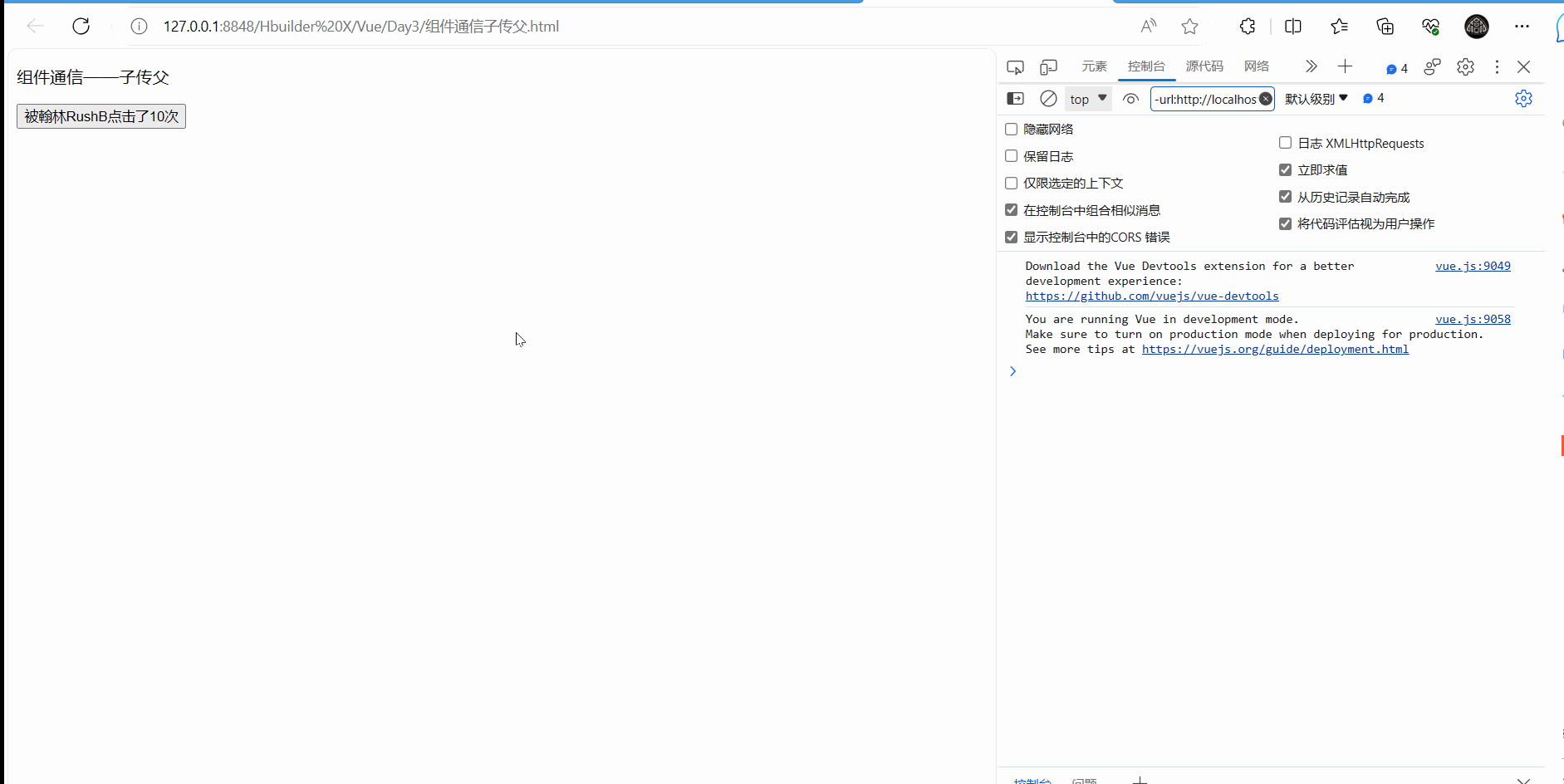This screenshot has width=1564, height=784.
Task: Add this page to favorites star
Action: [1190, 27]
